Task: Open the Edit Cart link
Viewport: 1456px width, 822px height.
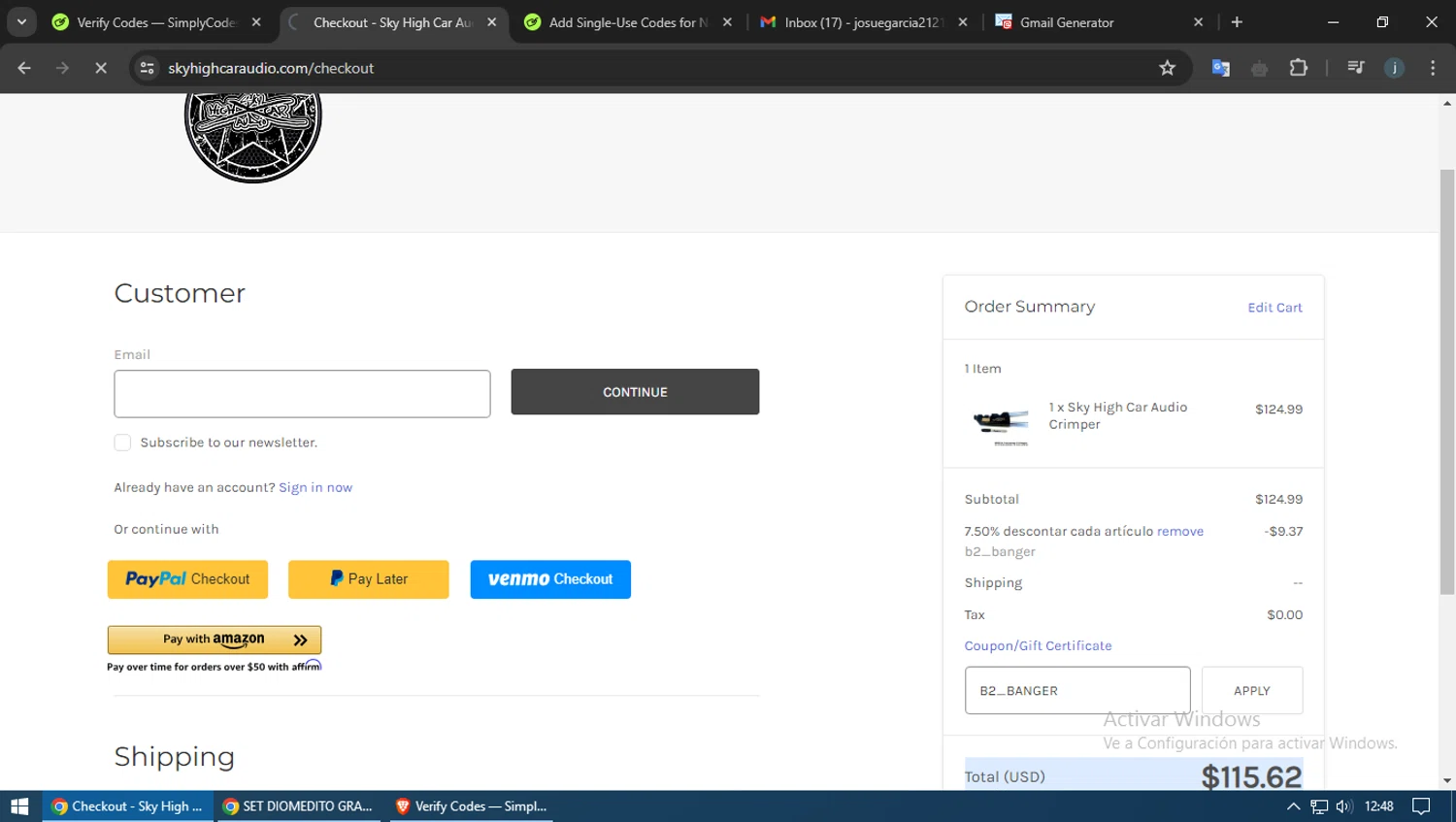Action: tap(1274, 308)
